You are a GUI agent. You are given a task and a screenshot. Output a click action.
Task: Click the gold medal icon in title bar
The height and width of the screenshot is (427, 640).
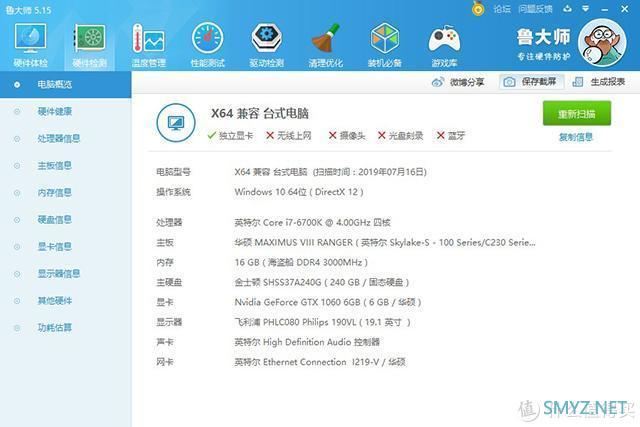click(x=478, y=8)
